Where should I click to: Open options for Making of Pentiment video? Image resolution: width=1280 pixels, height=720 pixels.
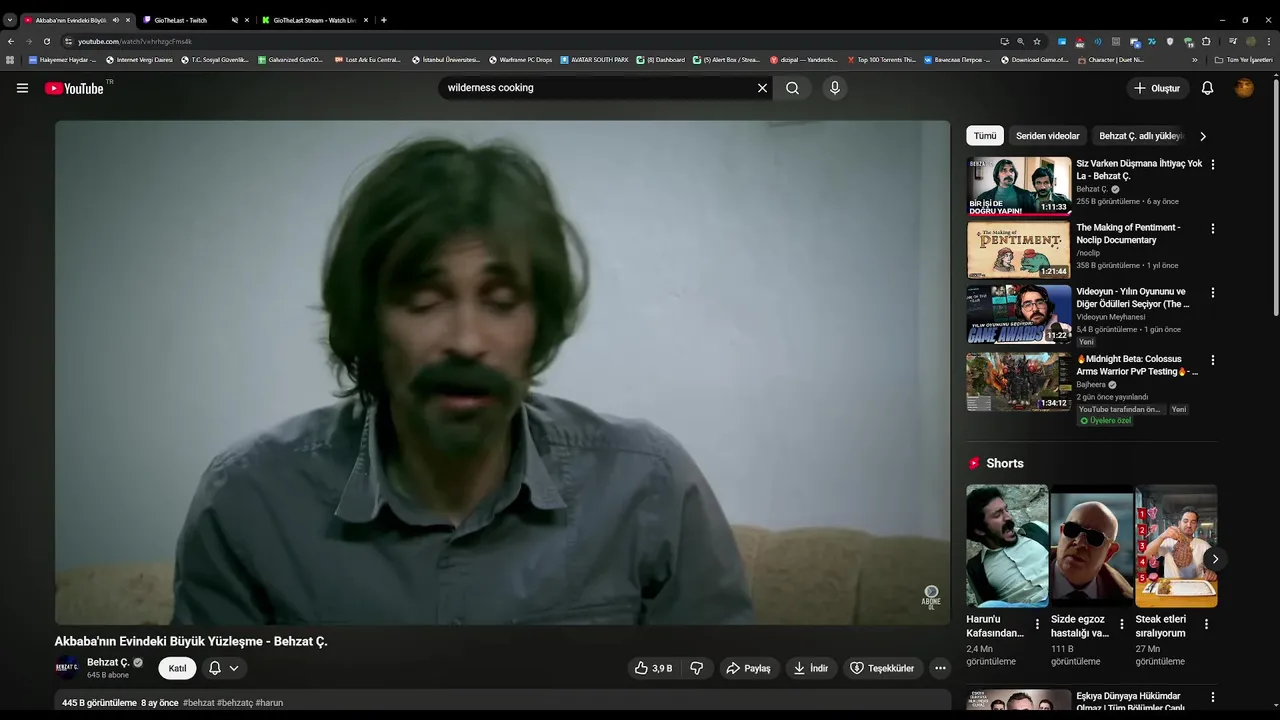[1213, 228]
